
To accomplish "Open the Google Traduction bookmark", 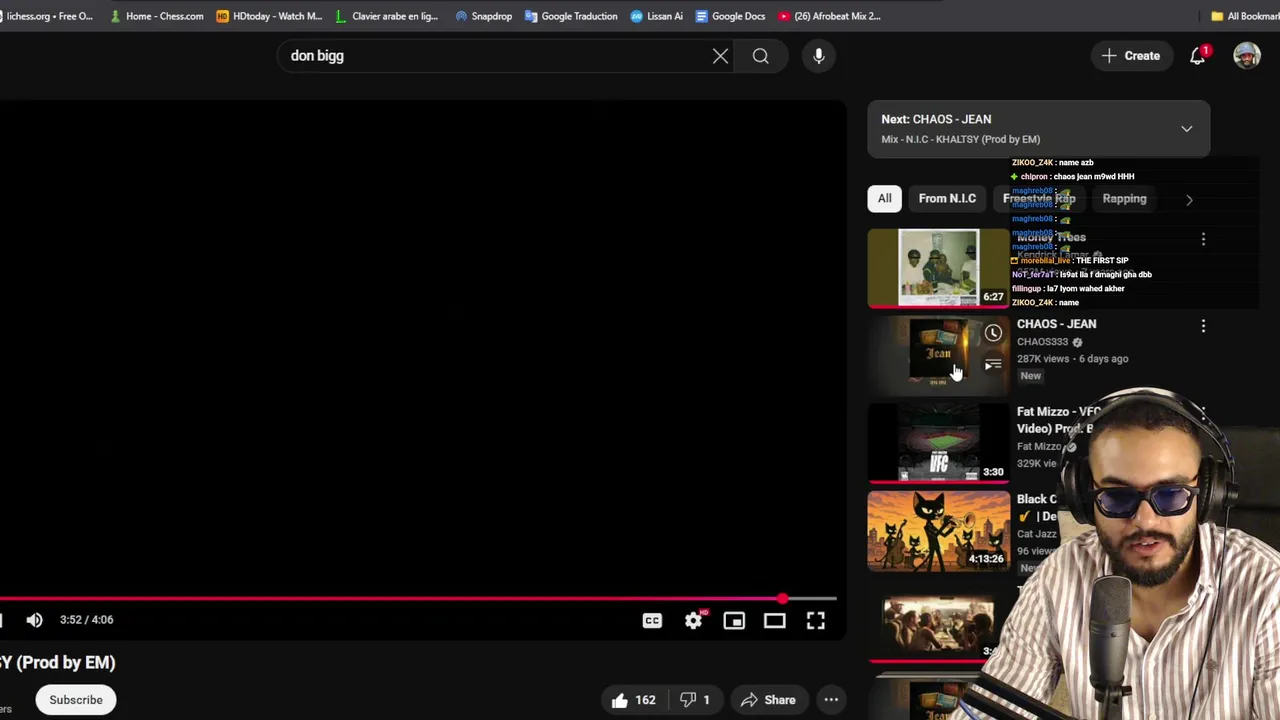I will (571, 16).
